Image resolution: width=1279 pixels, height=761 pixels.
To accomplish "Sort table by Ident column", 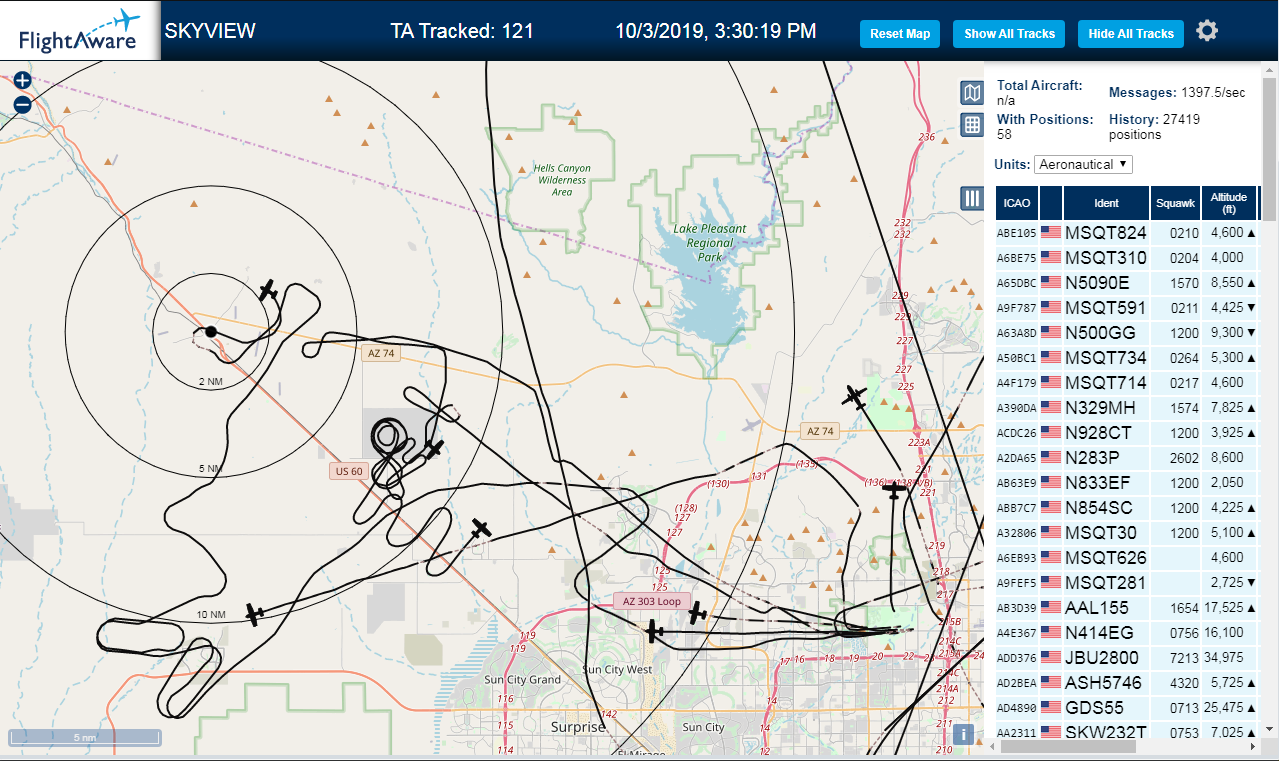I will pos(1106,203).
